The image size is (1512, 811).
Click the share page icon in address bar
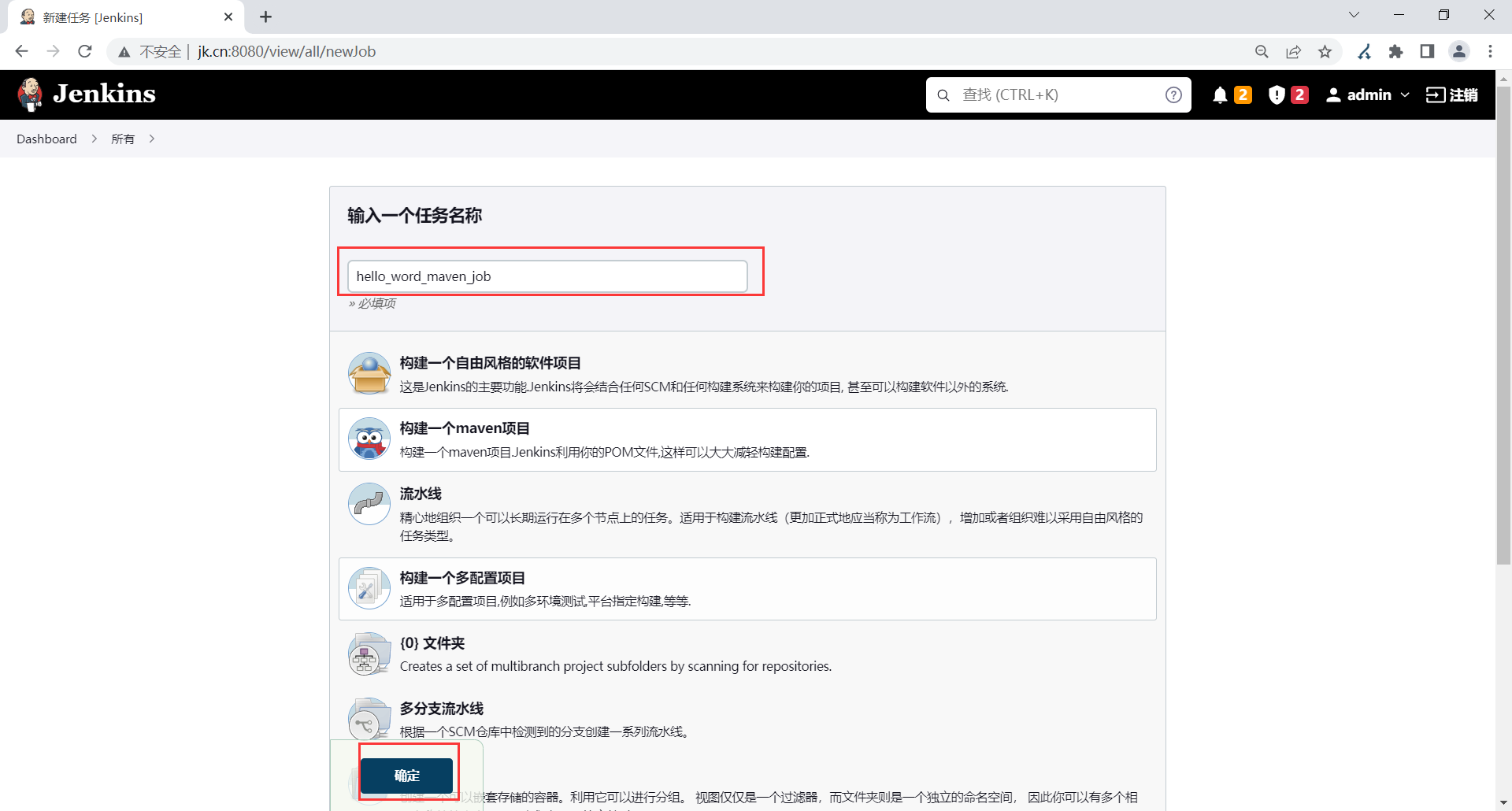(x=1293, y=51)
